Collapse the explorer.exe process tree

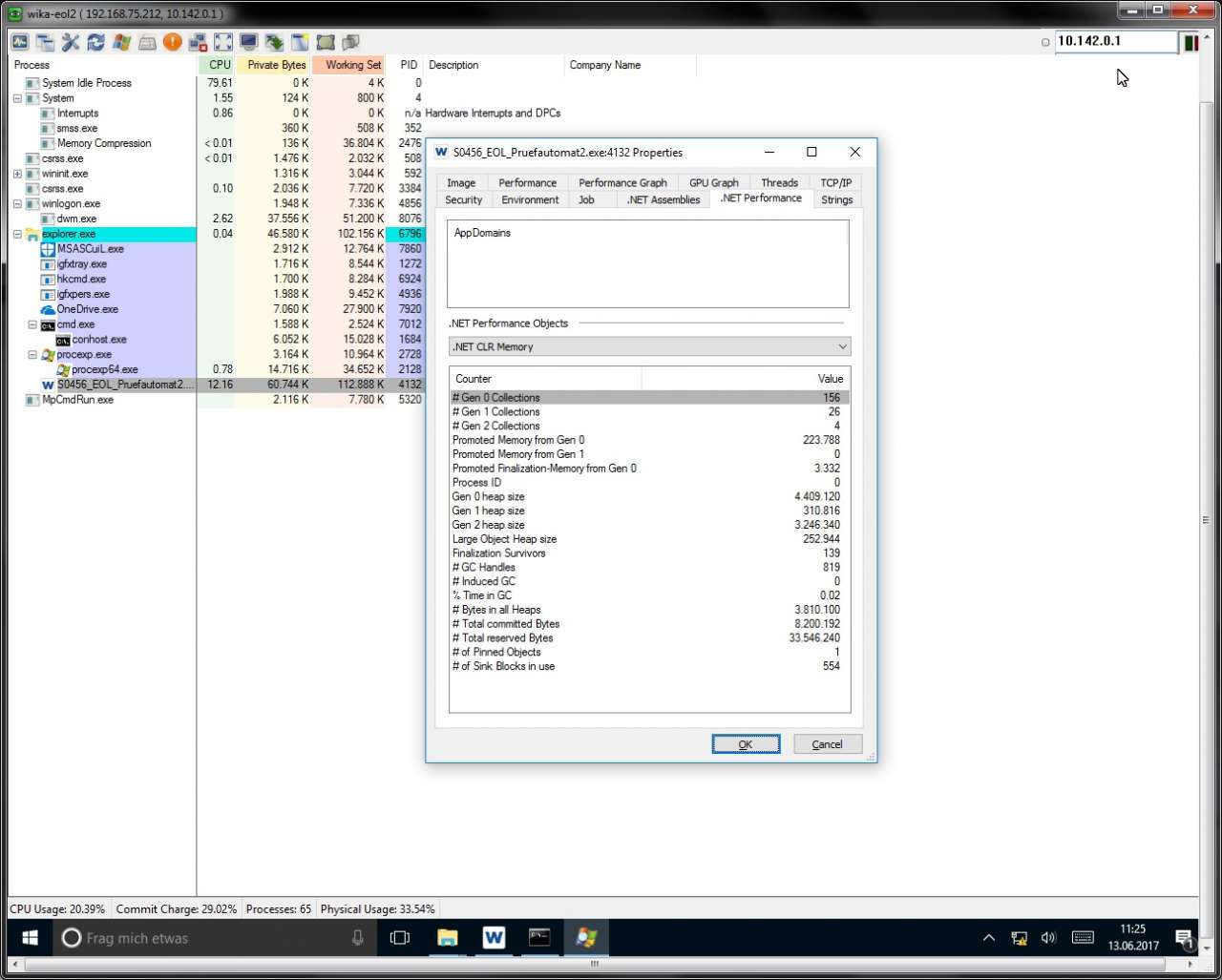tap(17, 234)
